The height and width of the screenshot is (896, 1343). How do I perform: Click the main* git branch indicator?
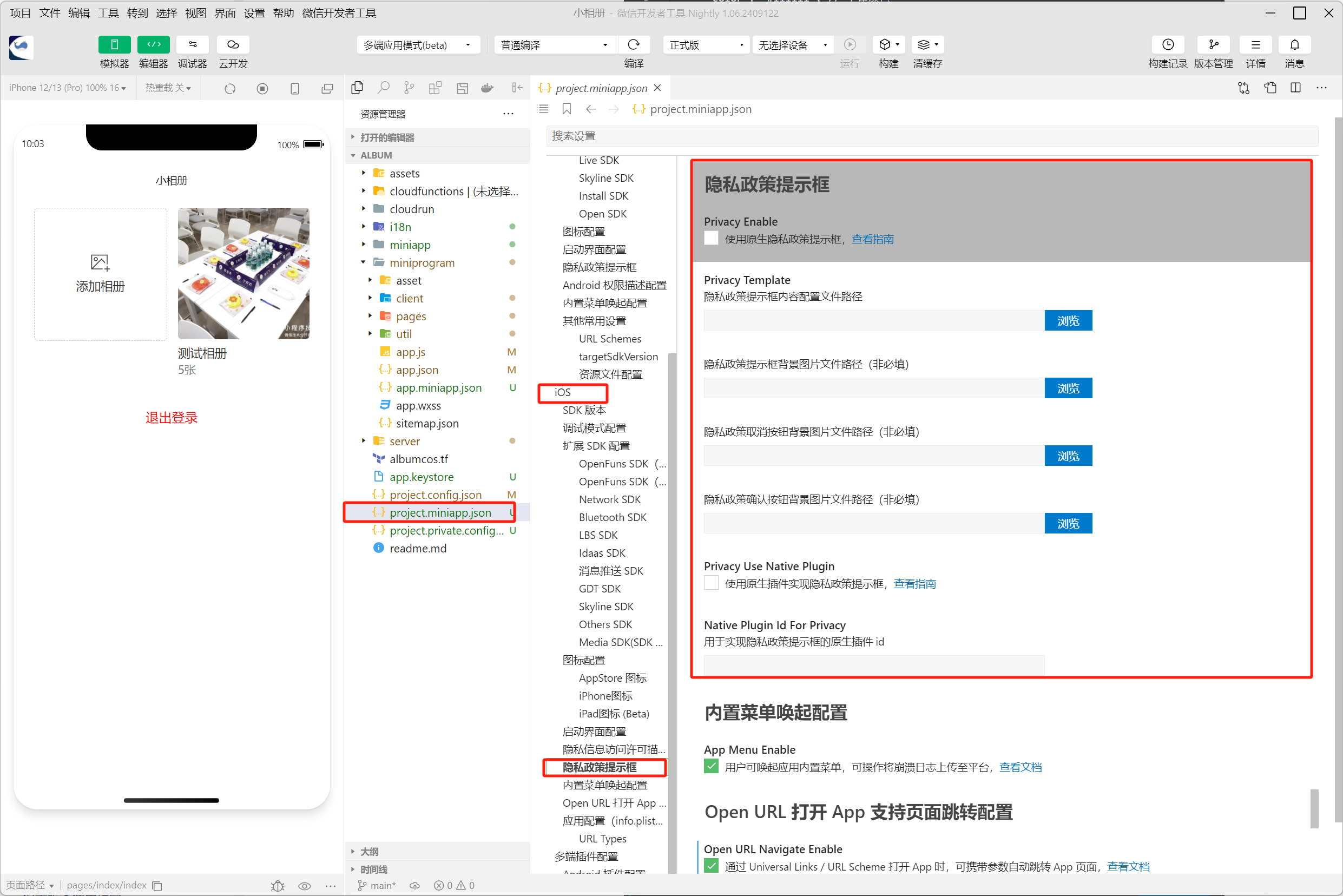[x=376, y=885]
